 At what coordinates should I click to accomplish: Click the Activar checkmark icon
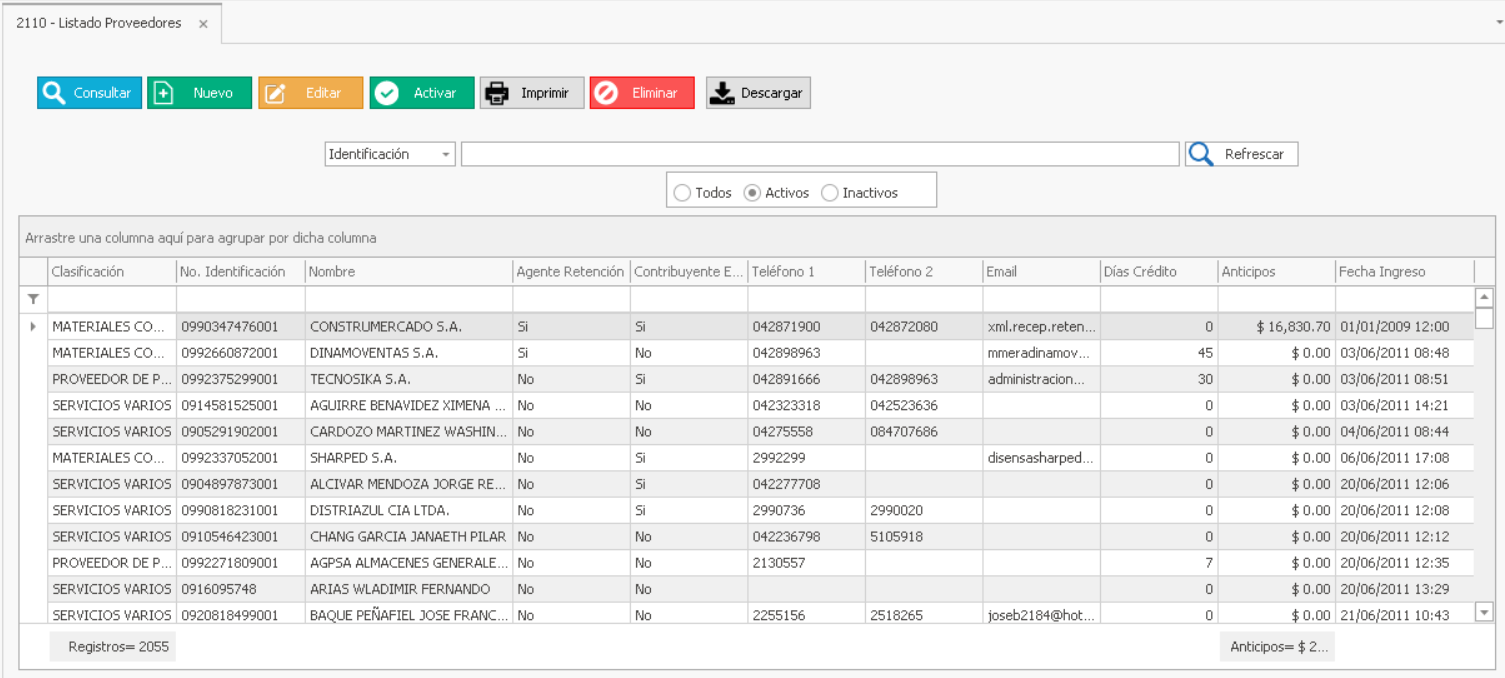386,93
